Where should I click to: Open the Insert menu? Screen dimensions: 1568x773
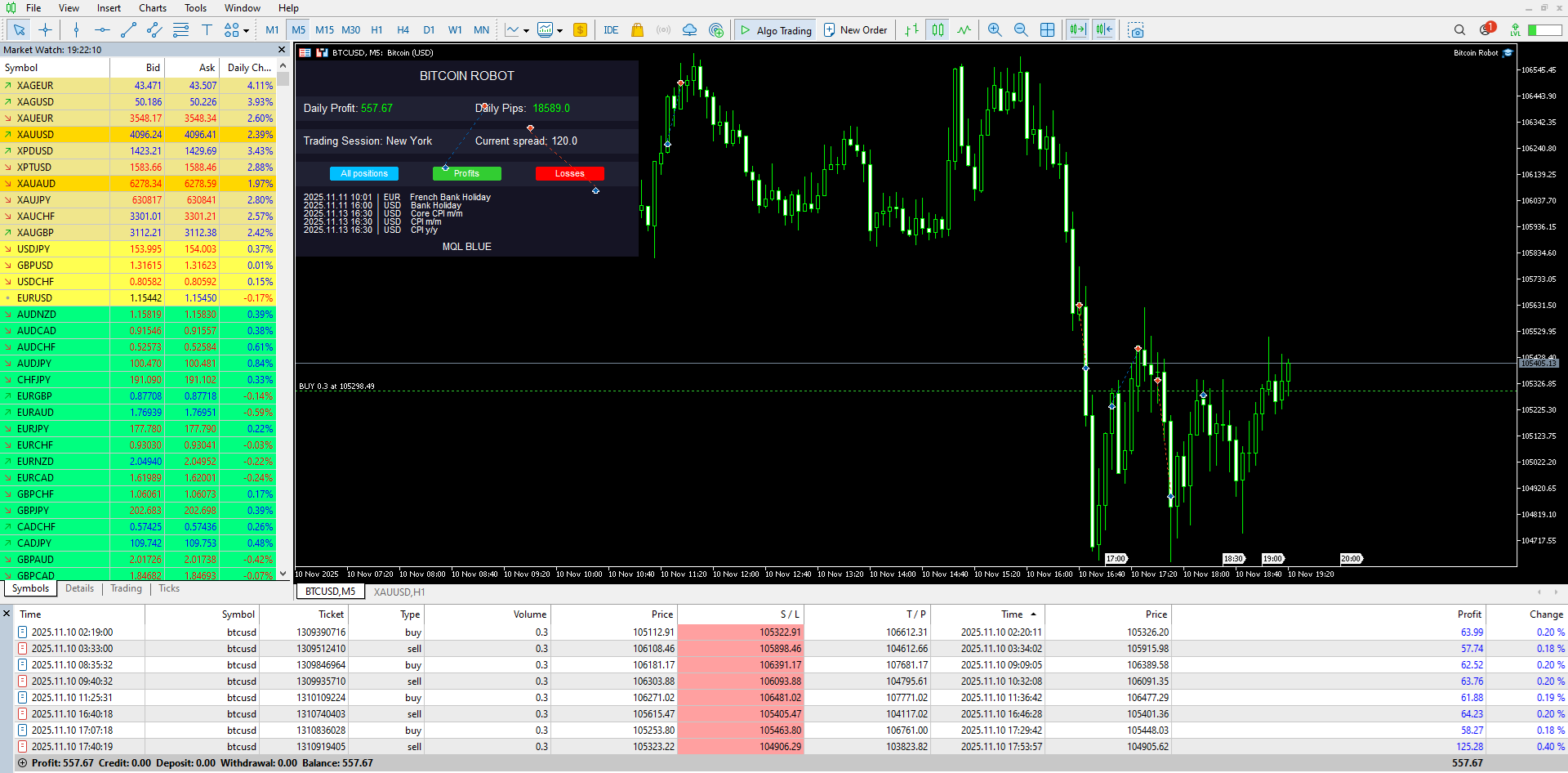[x=109, y=8]
